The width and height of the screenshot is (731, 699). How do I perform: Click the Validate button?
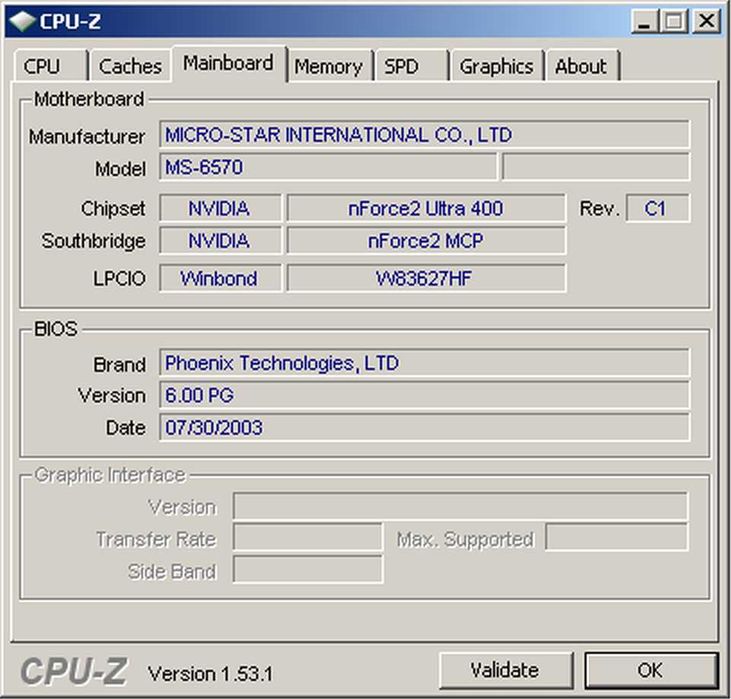click(x=506, y=671)
